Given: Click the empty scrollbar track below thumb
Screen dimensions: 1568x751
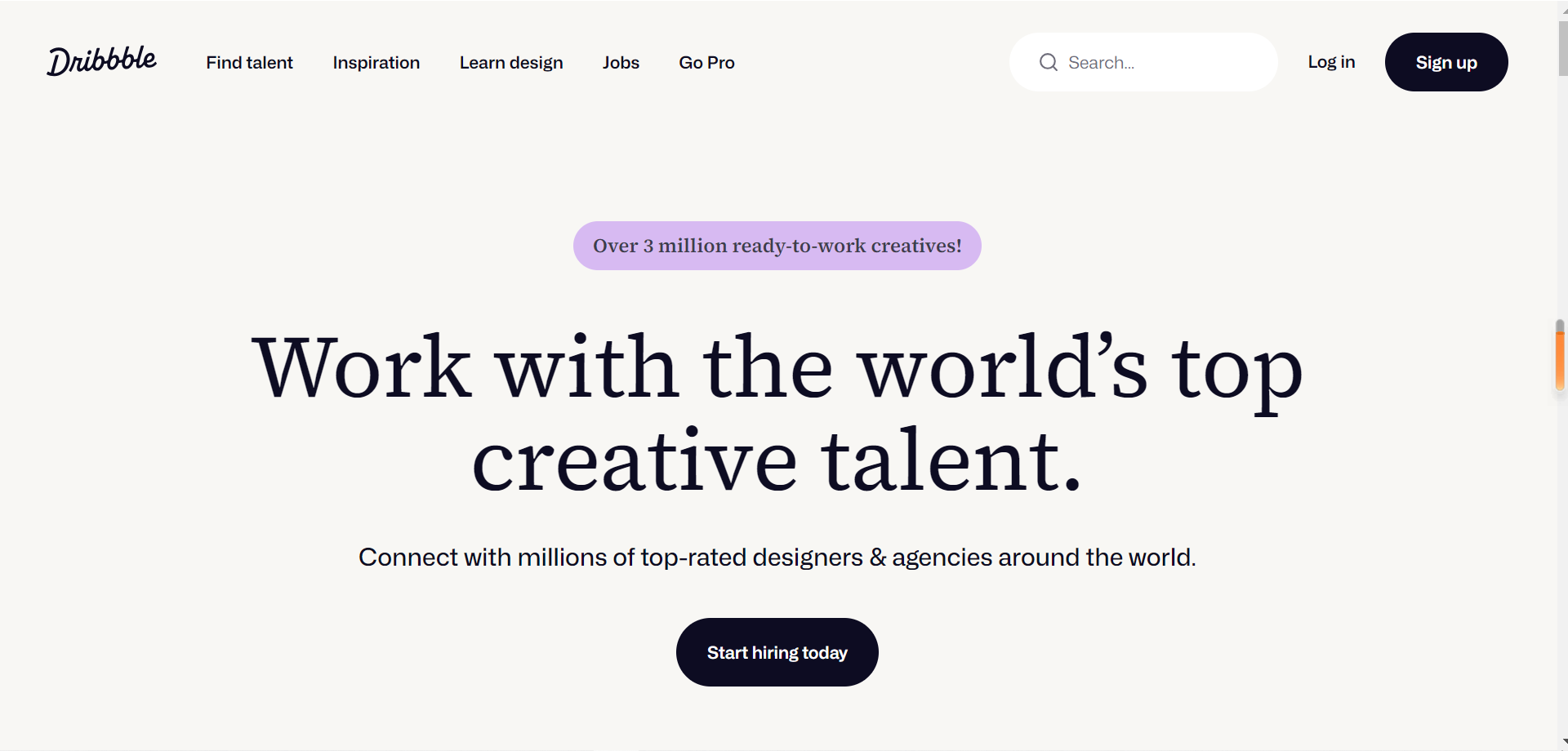Looking at the screenshot, I should point(1563,531).
